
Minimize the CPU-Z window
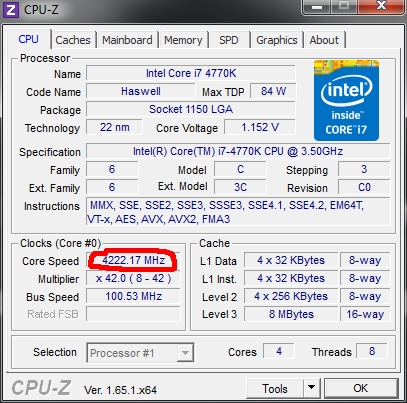(x=317, y=7)
